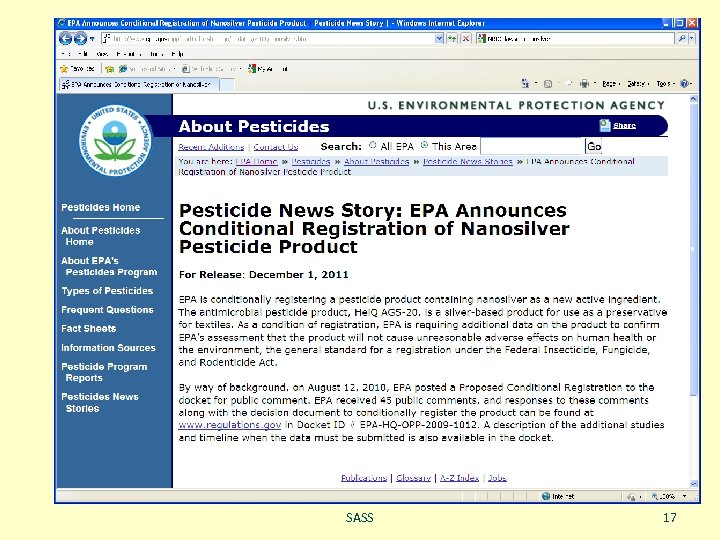Open Pesticides News Stories sidebar link
Screen dimensions: 720x540
tap(100, 403)
